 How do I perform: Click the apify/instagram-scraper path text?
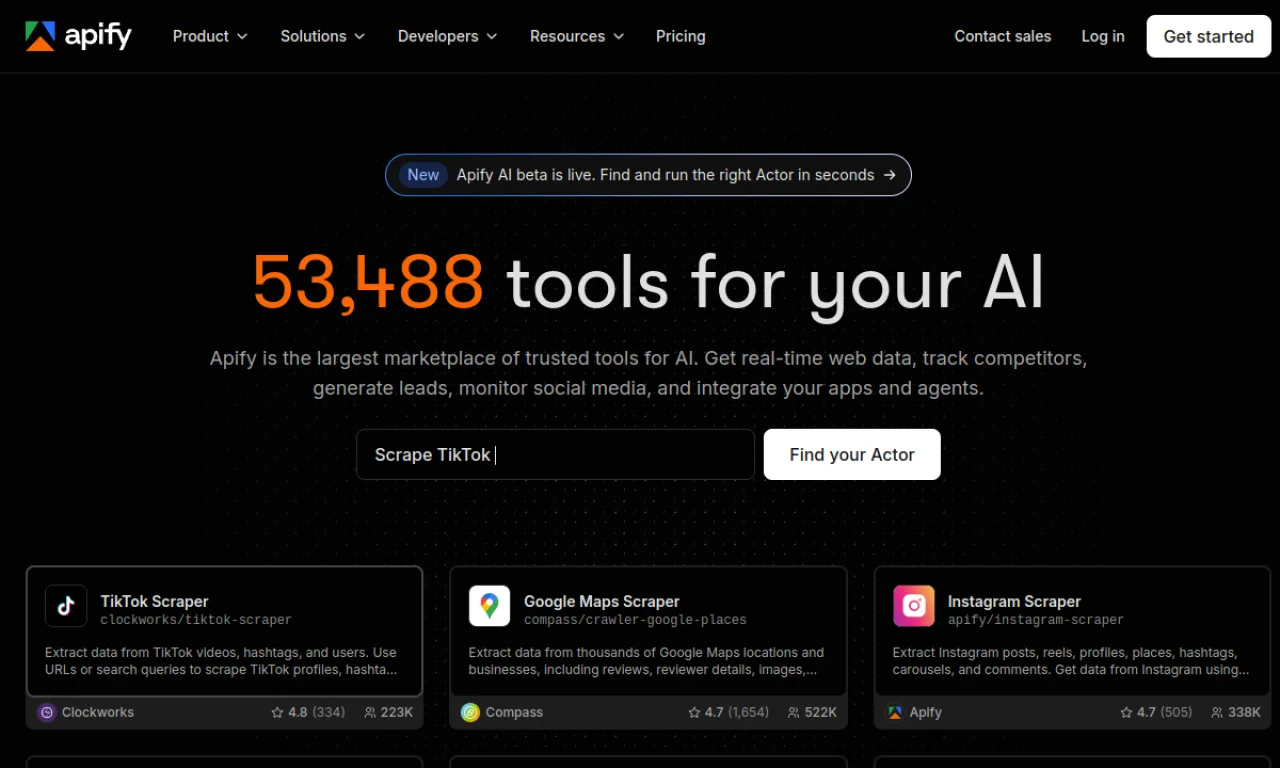[x=1036, y=620]
